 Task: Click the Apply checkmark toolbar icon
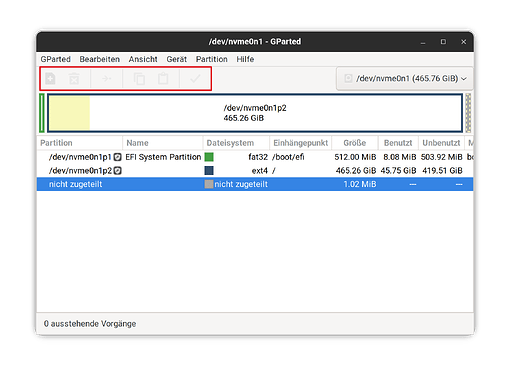[x=195, y=79]
